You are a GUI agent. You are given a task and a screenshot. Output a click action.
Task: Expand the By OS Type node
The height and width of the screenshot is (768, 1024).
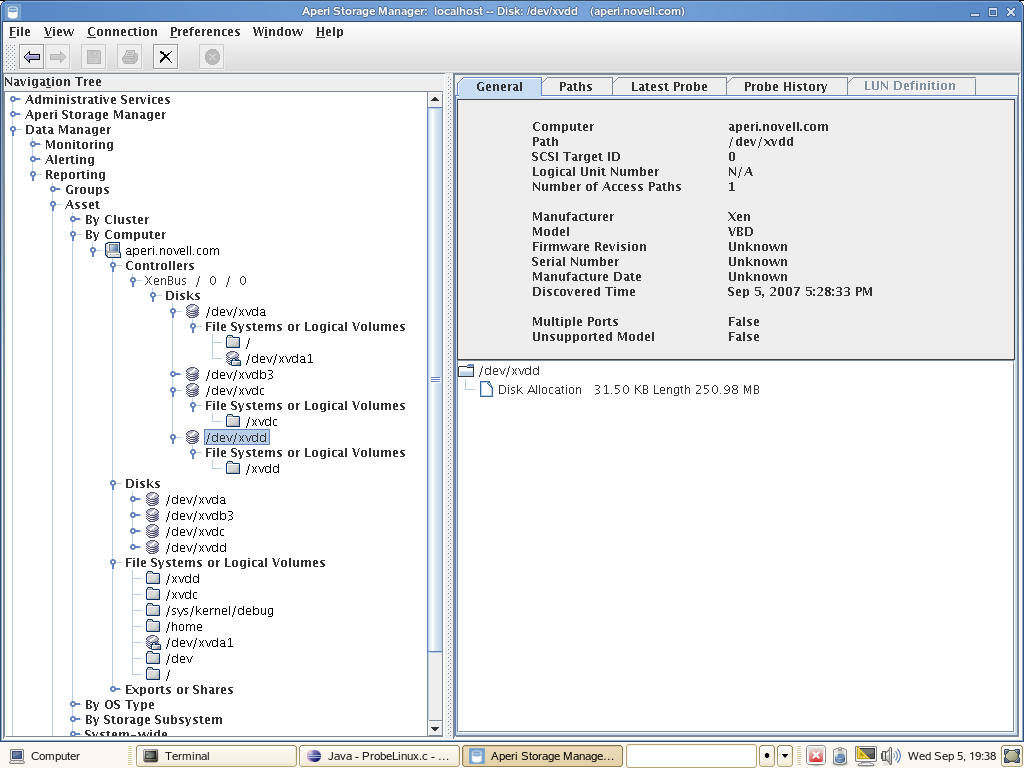click(74, 704)
